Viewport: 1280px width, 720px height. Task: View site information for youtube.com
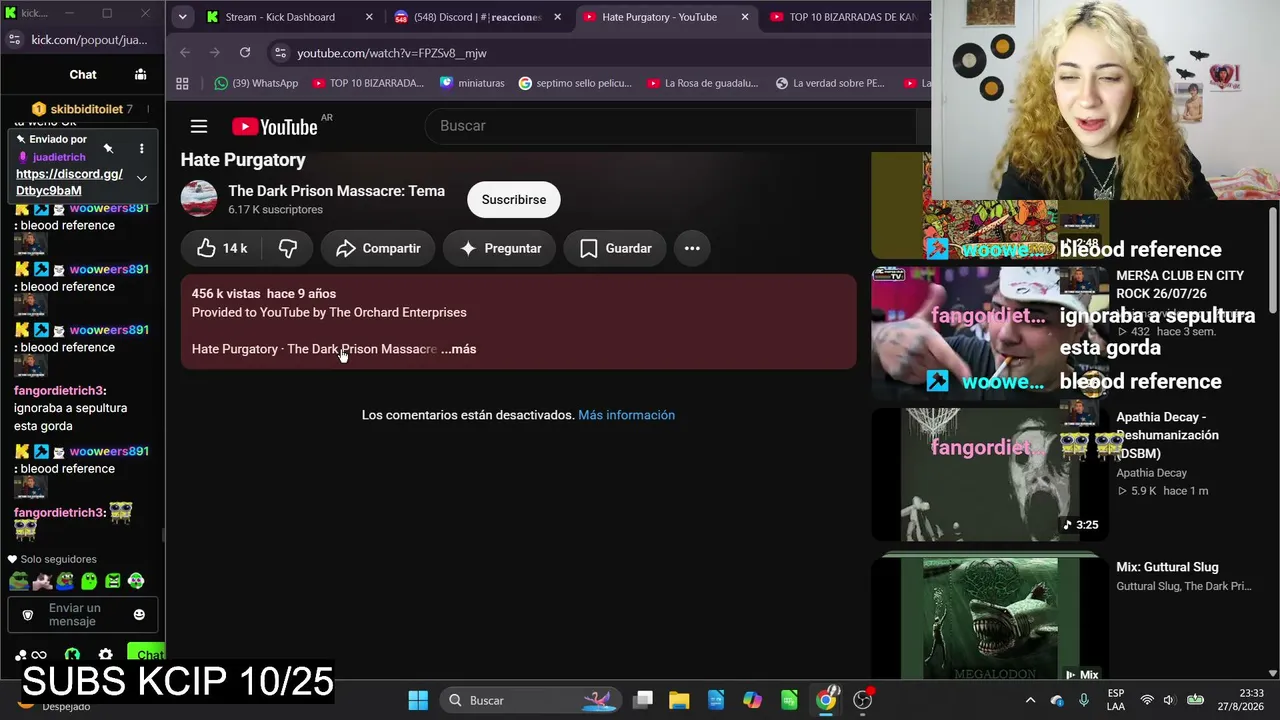(x=280, y=52)
